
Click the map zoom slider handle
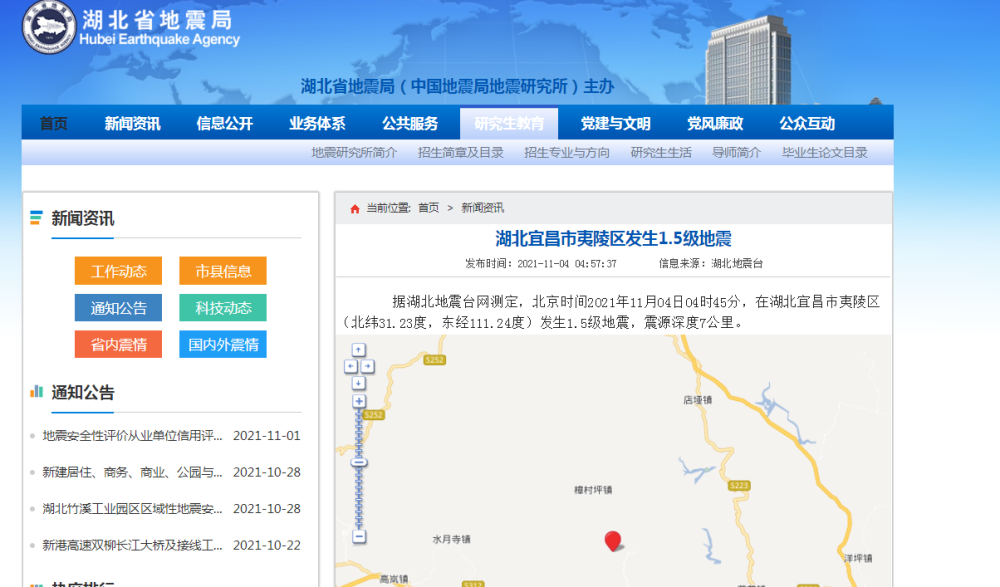coord(359,462)
